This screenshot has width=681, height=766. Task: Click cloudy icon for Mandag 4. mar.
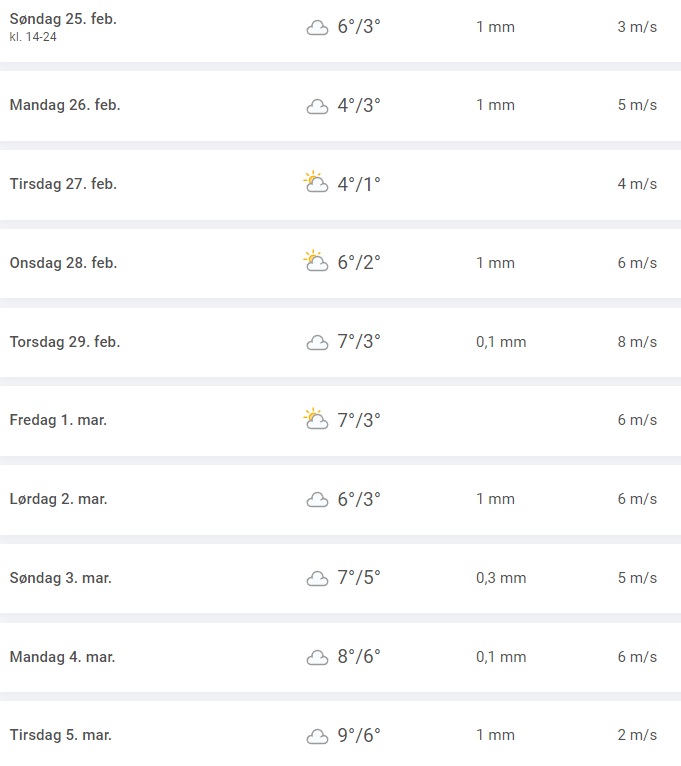click(x=317, y=658)
